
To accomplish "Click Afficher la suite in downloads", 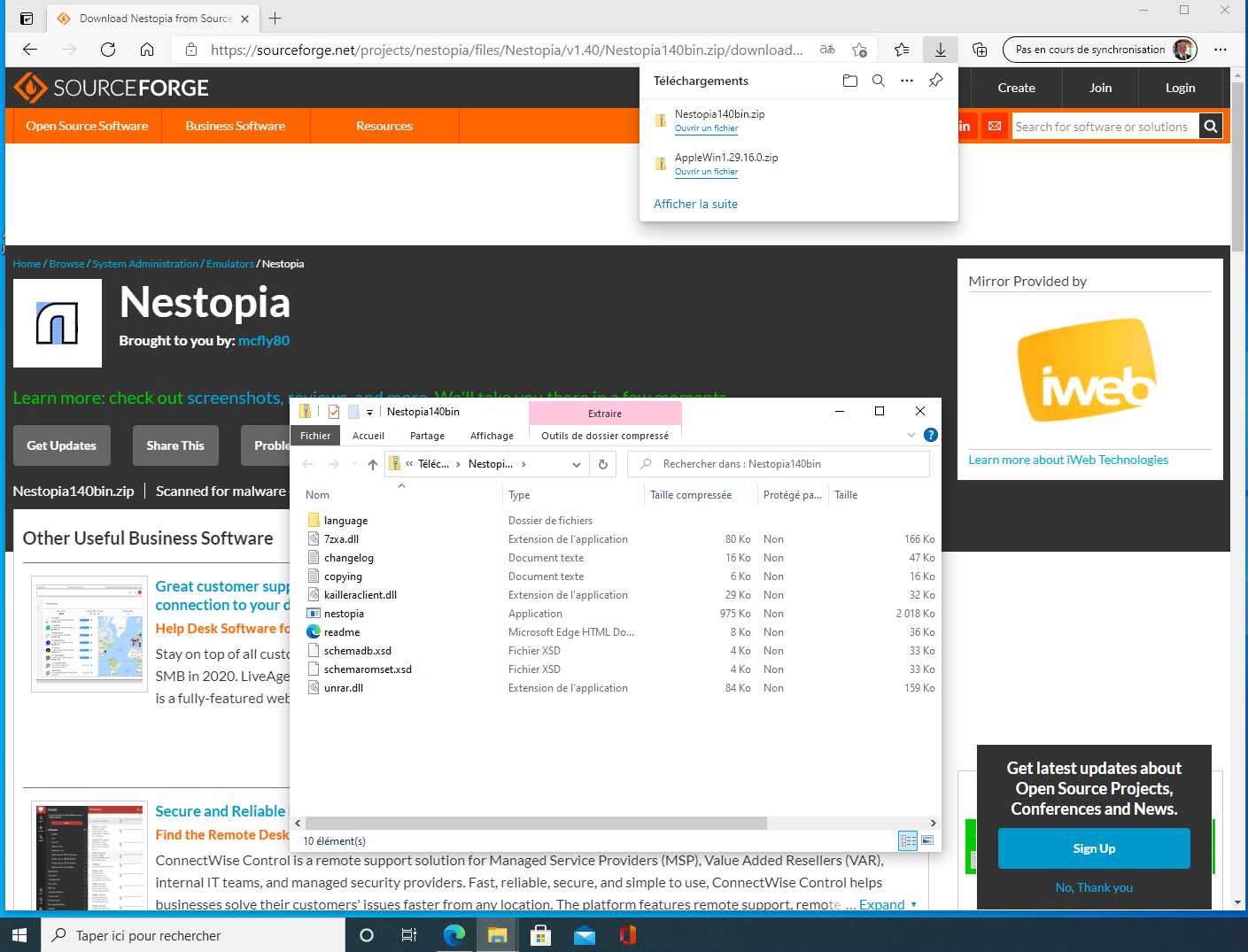I will (x=695, y=204).
